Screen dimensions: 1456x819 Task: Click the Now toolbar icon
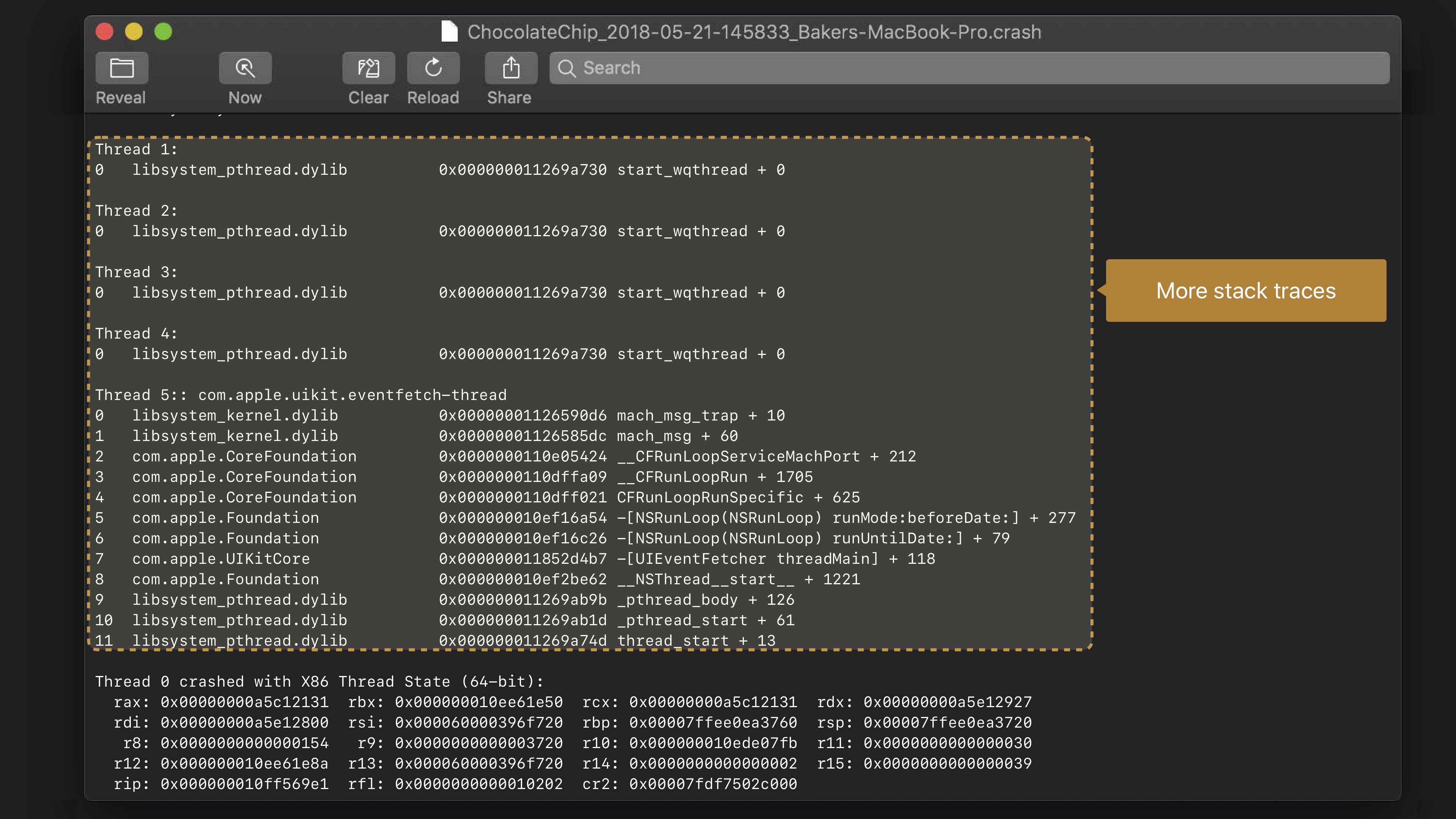245,68
